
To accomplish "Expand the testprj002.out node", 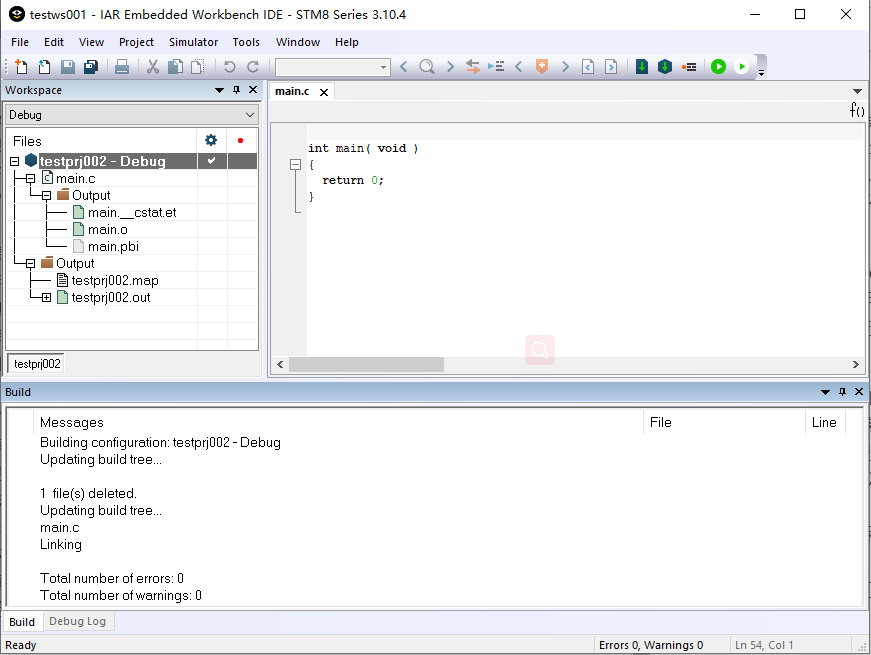I will pos(47,298).
